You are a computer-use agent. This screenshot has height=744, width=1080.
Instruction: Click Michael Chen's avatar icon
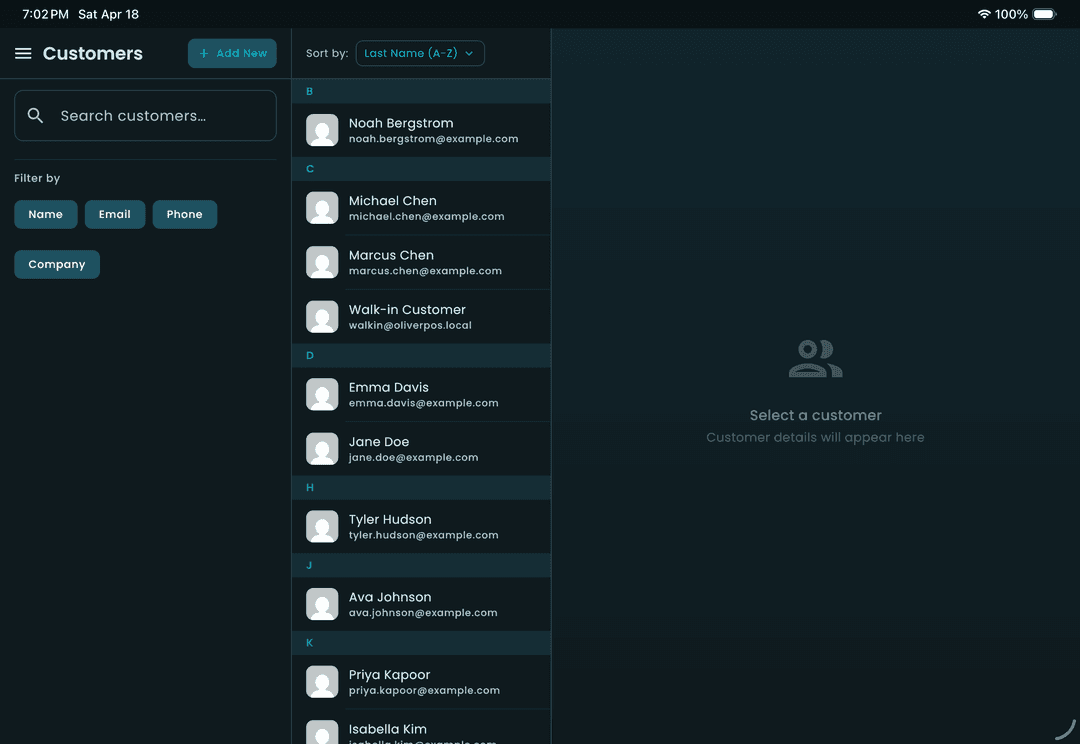click(322, 208)
